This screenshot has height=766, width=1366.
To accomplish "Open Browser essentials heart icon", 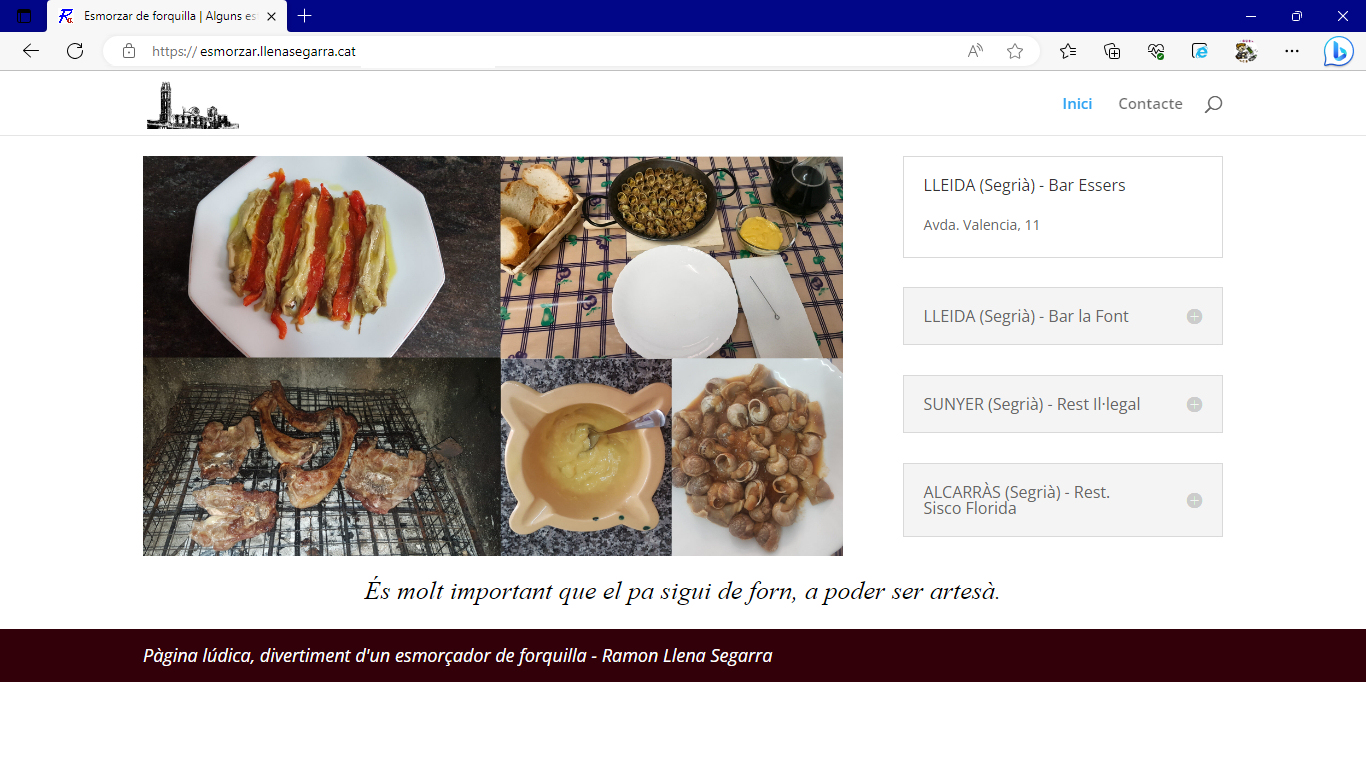I will click(x=1156, y=51).
